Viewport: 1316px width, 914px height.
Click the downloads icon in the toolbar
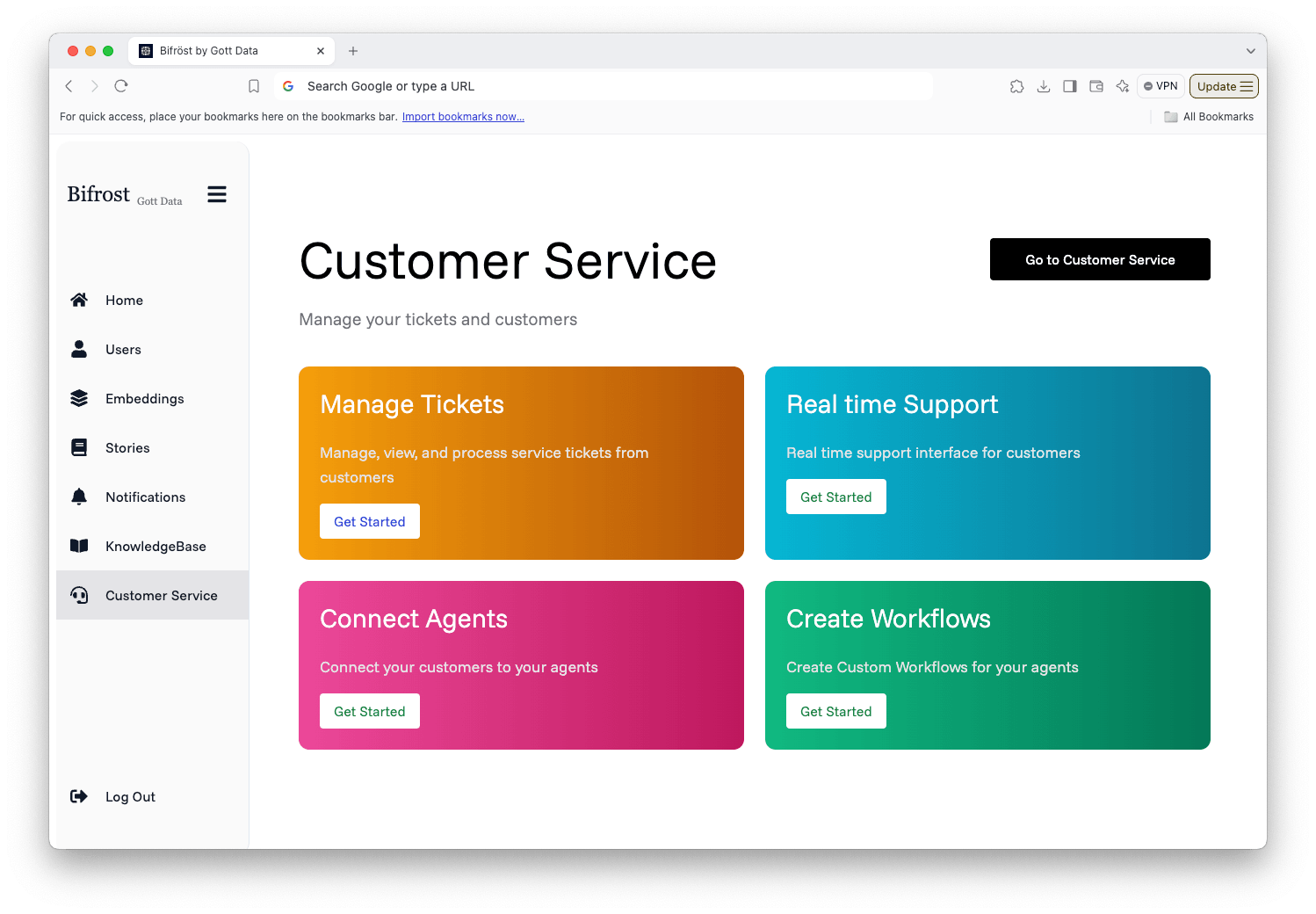pos(1043,85)
